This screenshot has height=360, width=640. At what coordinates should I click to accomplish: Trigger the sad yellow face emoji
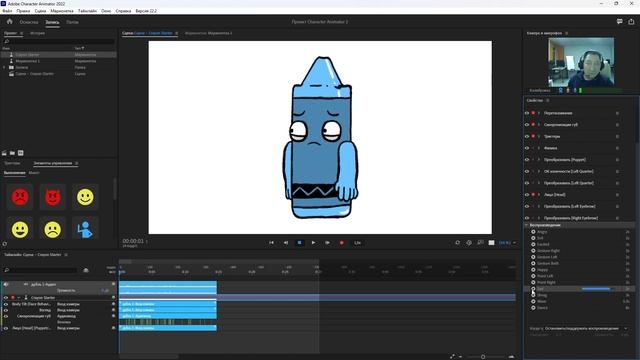pyautogui.click(x=53, y=229)
